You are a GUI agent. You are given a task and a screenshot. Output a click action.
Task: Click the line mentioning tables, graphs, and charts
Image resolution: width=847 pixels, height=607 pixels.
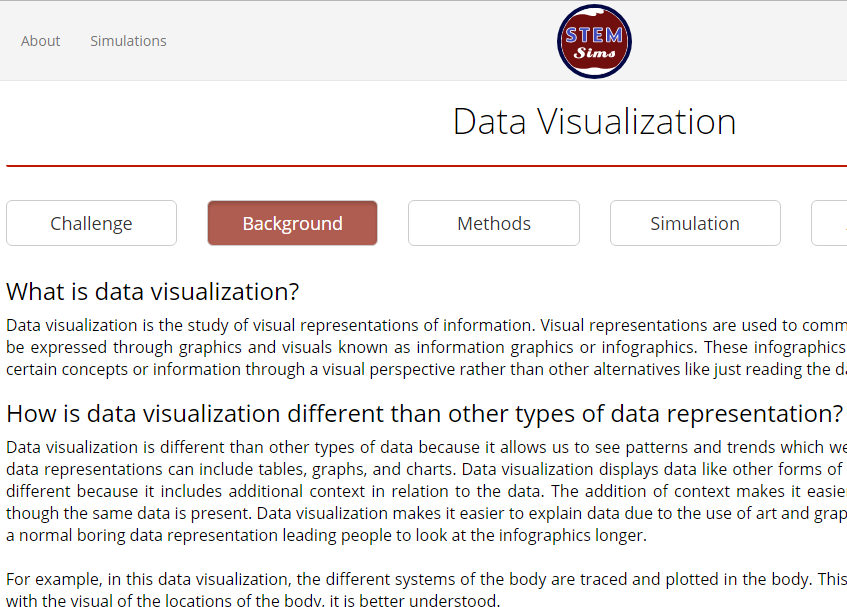426,469
